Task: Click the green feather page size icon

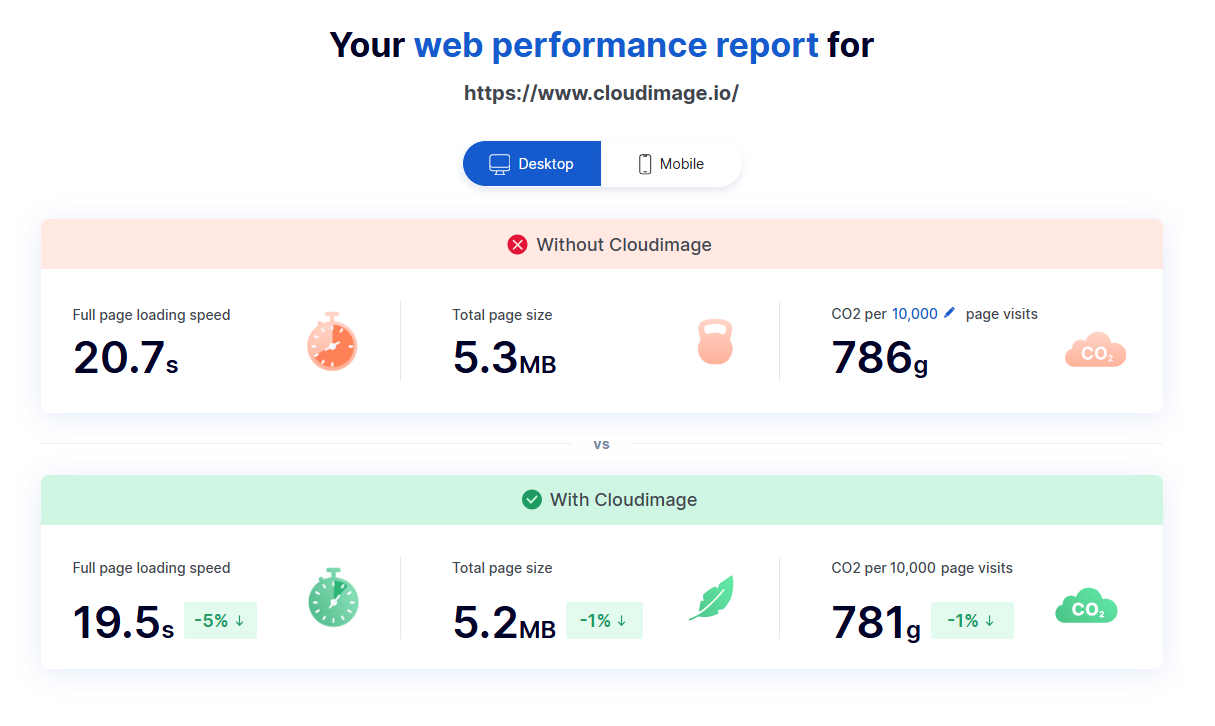Action: click(x=711, y=597)
